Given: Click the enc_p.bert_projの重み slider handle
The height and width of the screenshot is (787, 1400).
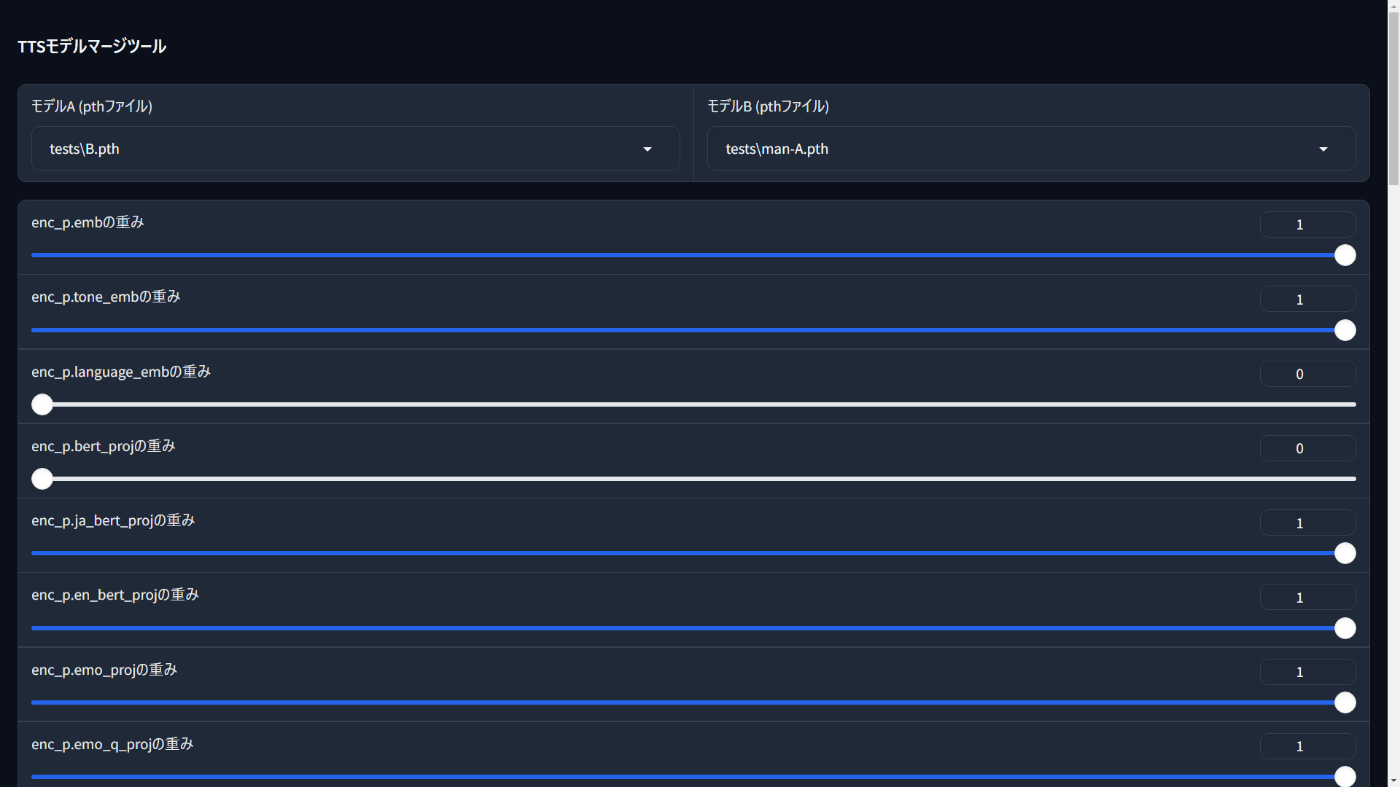Looking at the screenshot, I should [42, 479].
